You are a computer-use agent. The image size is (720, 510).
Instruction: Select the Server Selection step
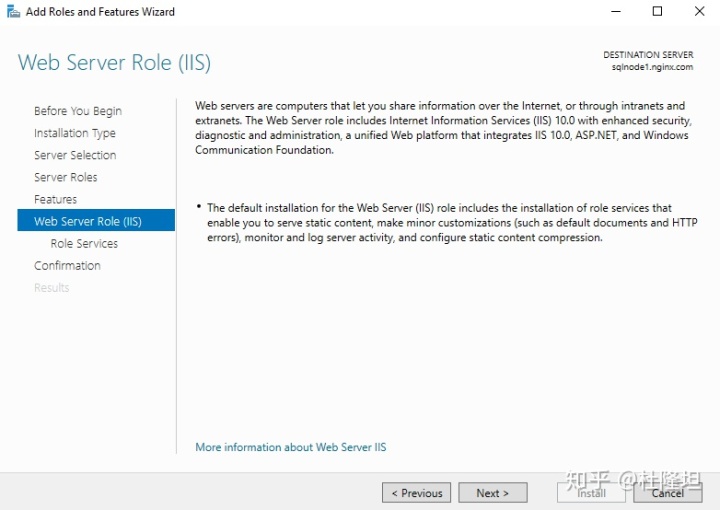tap(75, 155)
